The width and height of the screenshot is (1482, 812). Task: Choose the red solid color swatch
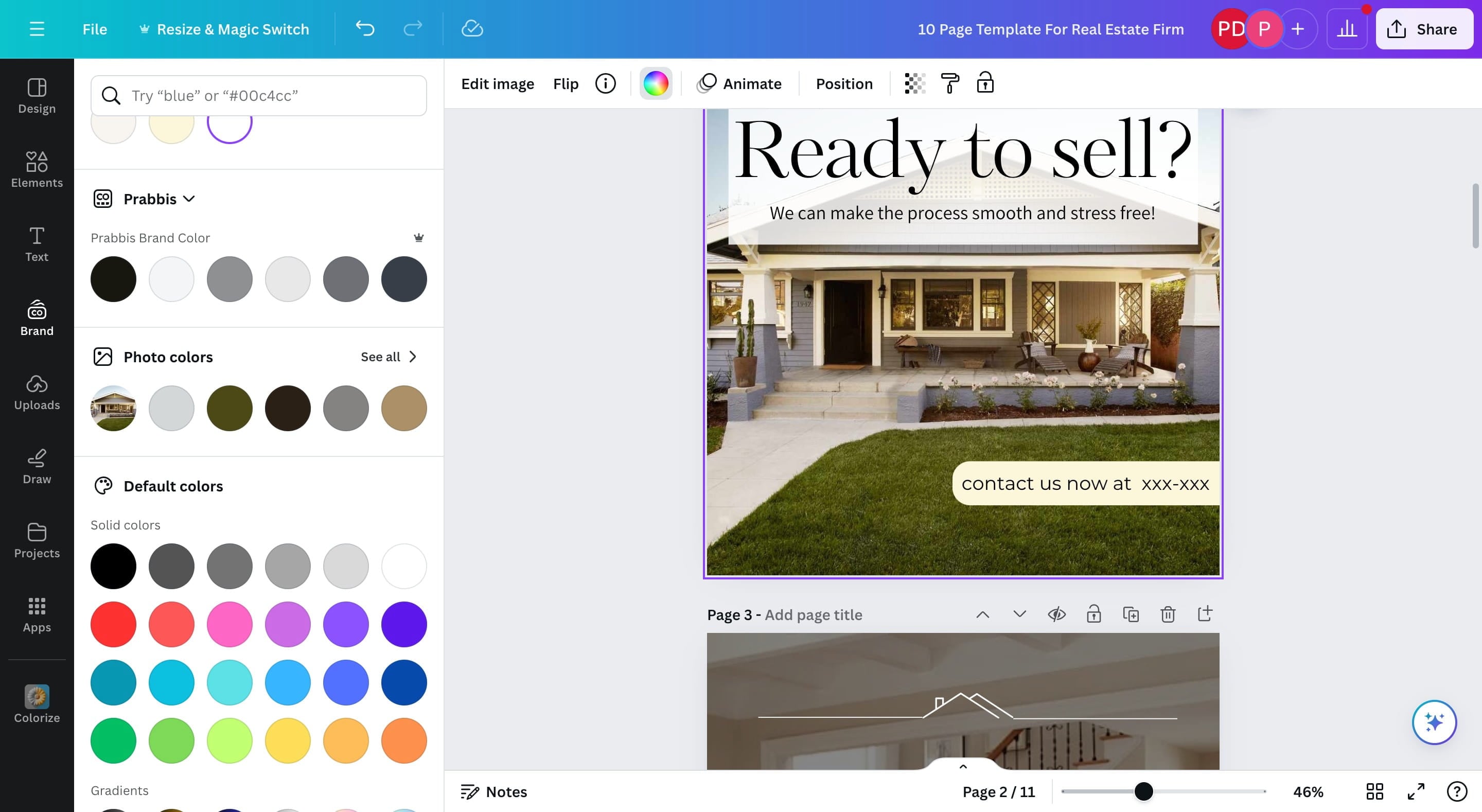coord(113,624)
